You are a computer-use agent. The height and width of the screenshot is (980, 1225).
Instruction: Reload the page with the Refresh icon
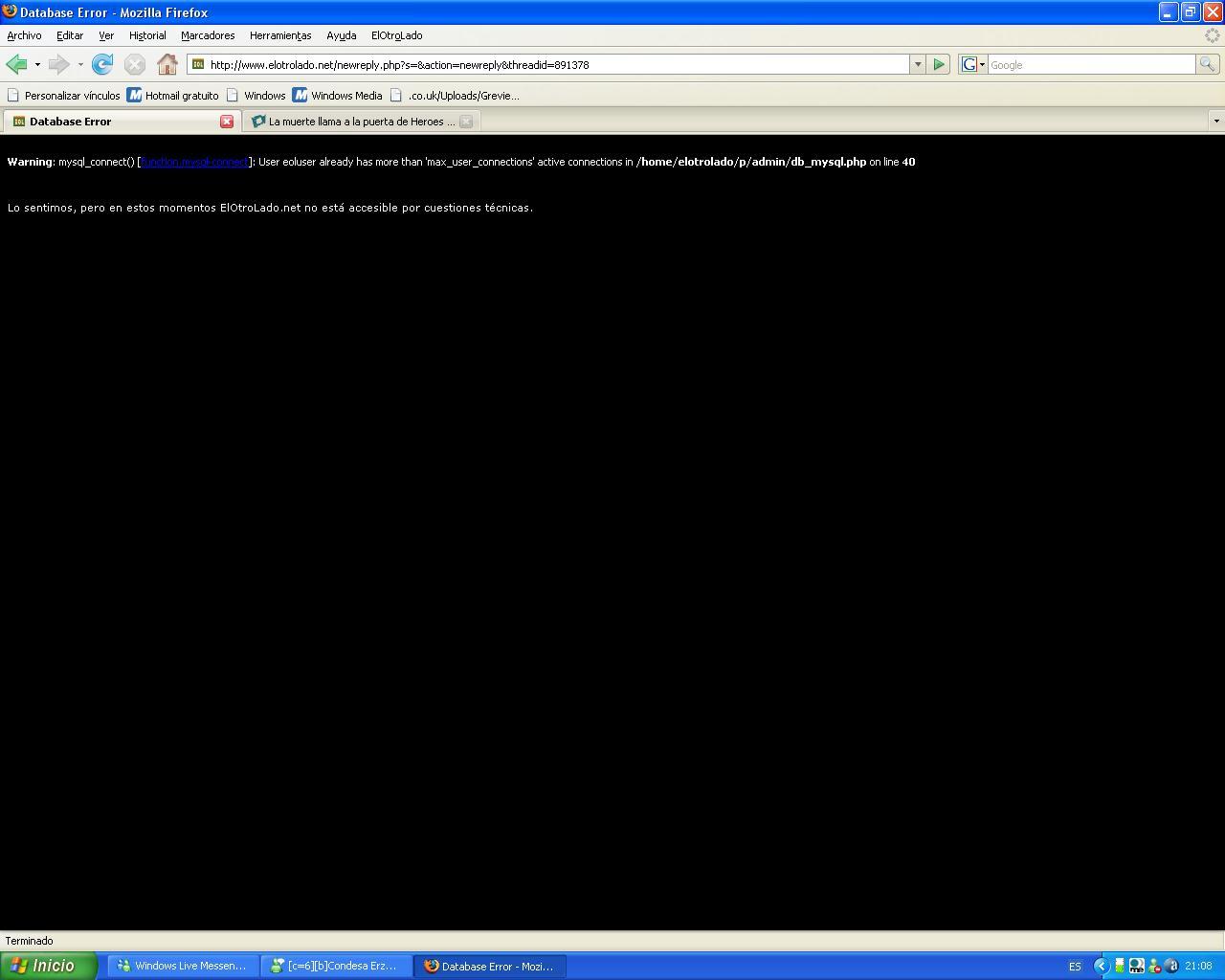102,64
